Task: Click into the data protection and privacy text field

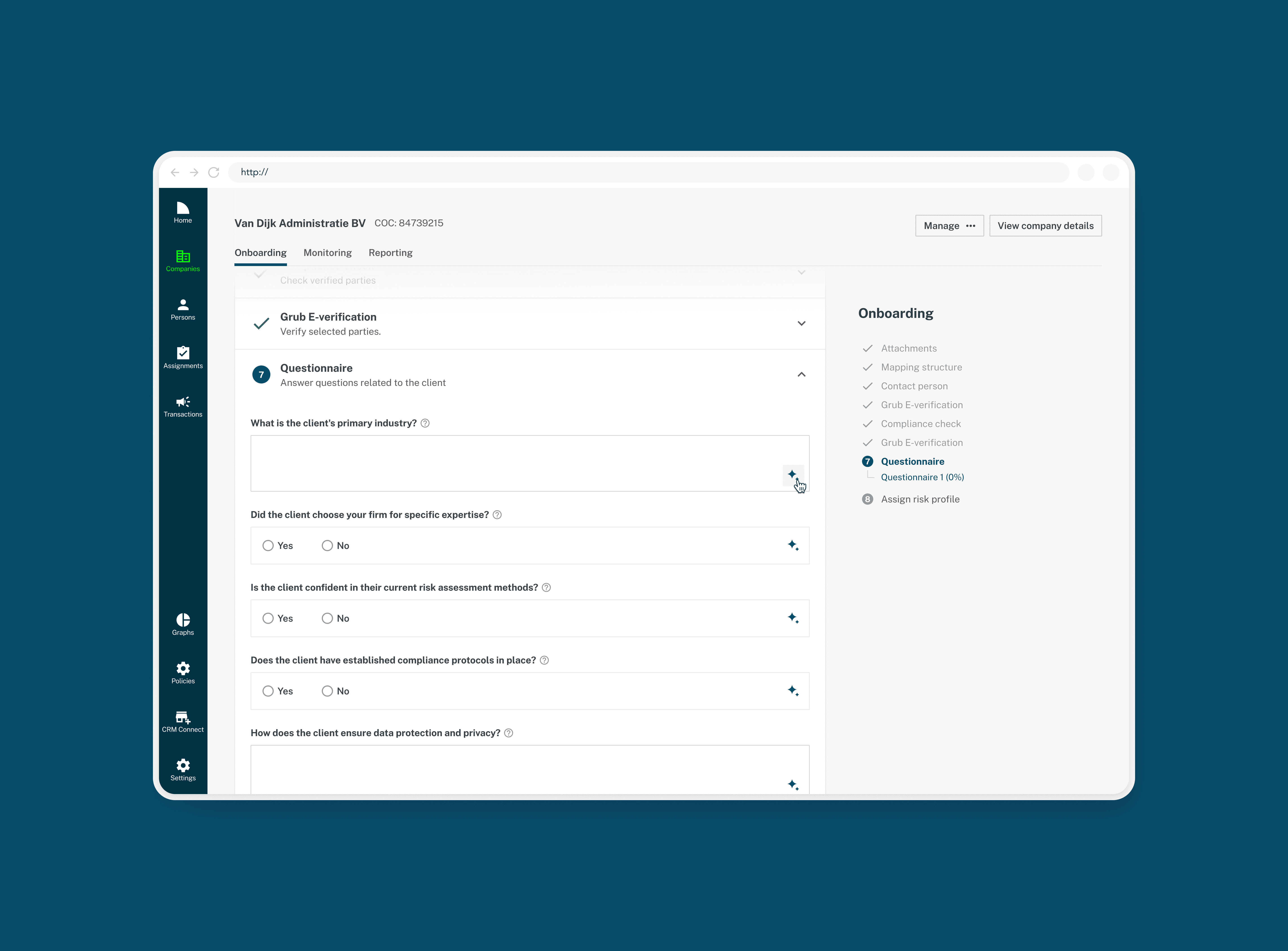Action: (x=518, y=768)
